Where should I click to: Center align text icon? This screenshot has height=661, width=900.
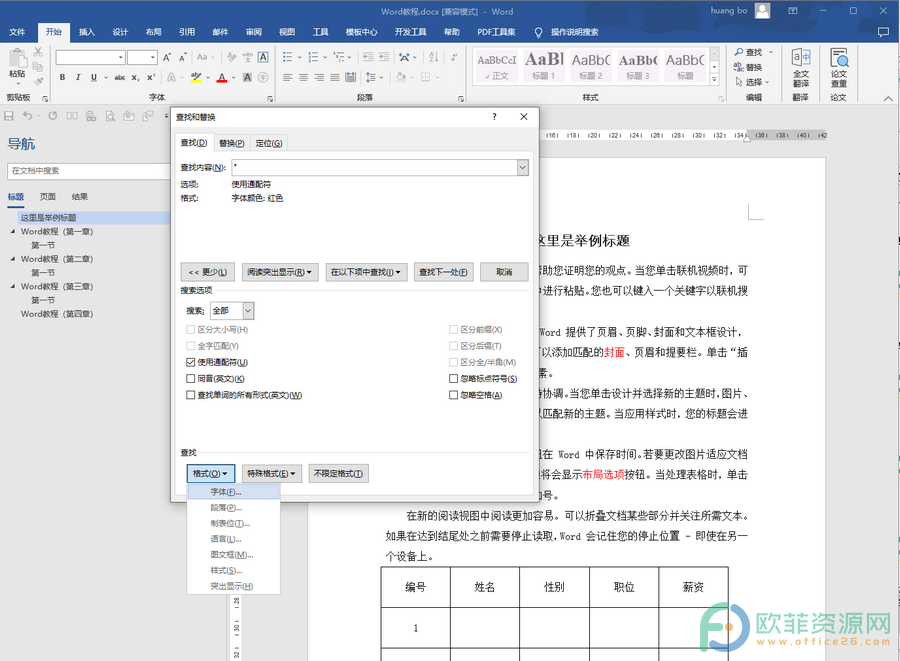304,77
